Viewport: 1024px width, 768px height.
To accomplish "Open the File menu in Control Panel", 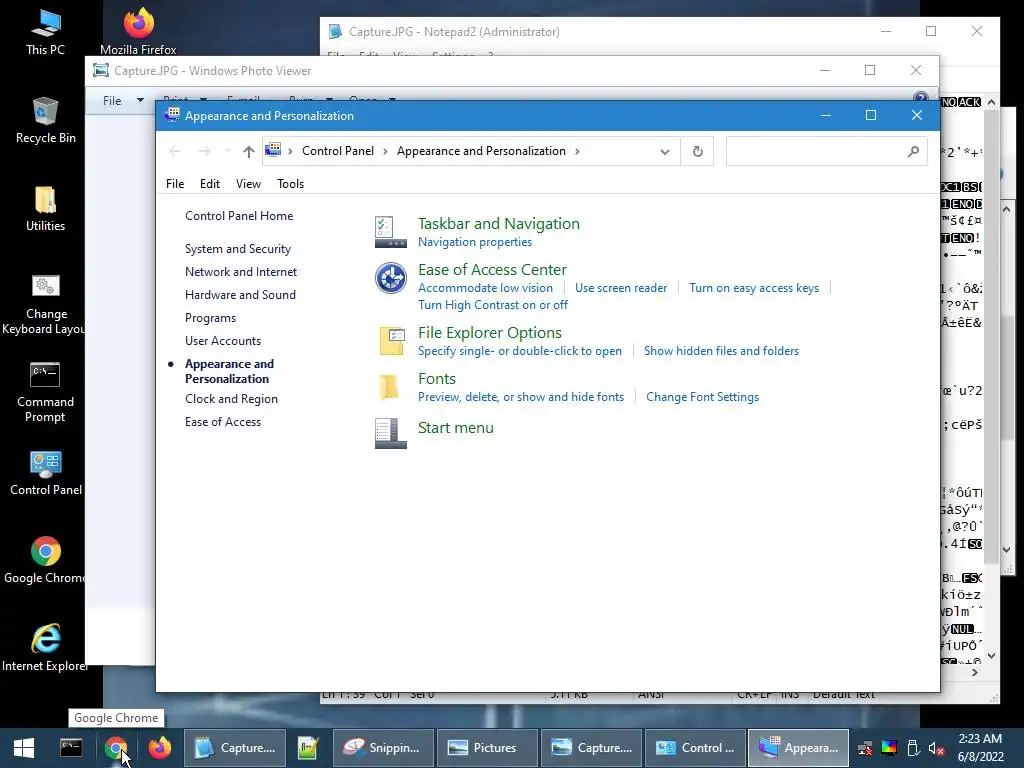I will point(174,184).
